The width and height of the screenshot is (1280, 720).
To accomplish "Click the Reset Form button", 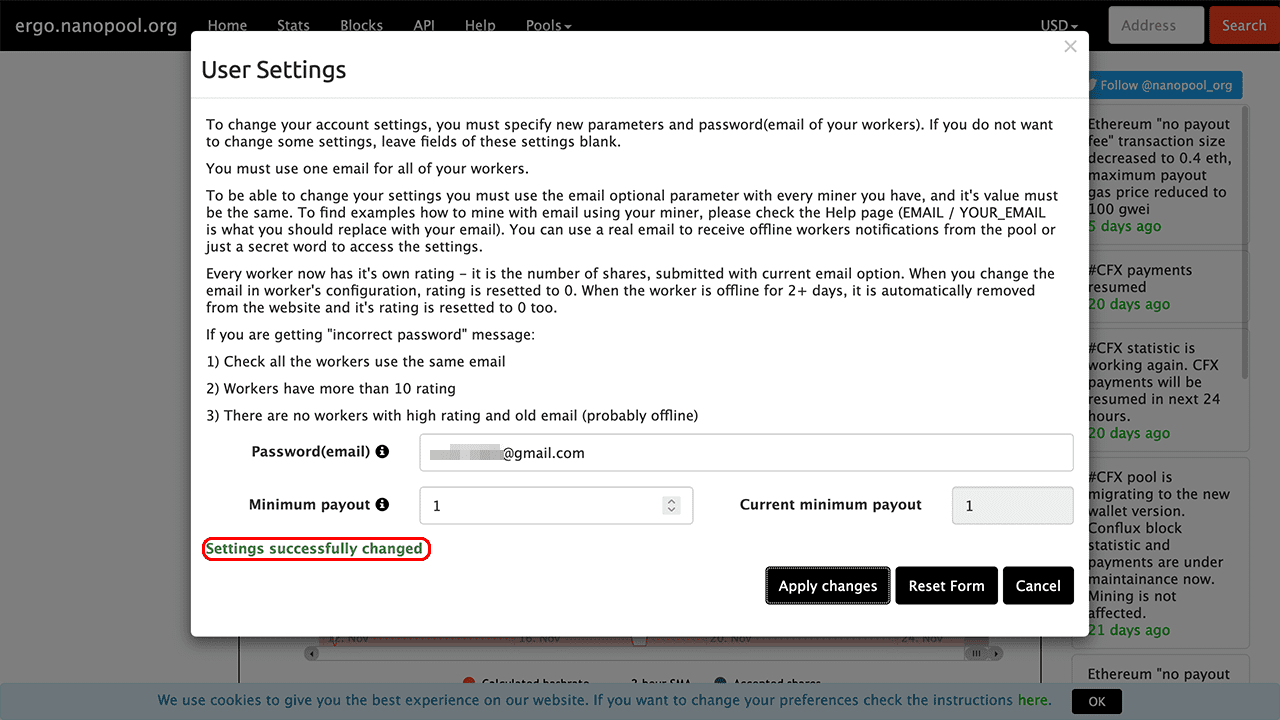I will click(946, 586).
